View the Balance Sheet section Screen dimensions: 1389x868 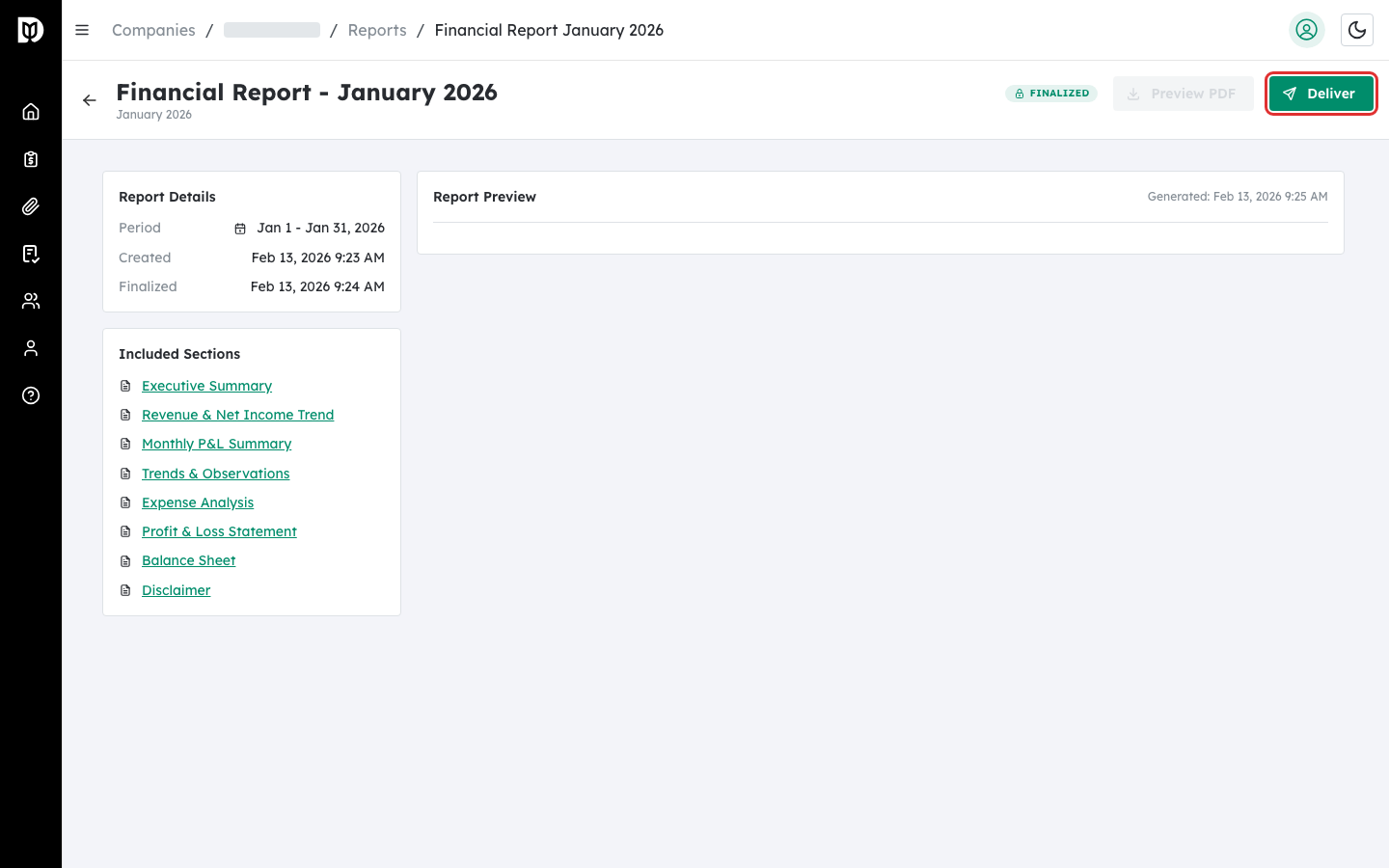(188, 560)
